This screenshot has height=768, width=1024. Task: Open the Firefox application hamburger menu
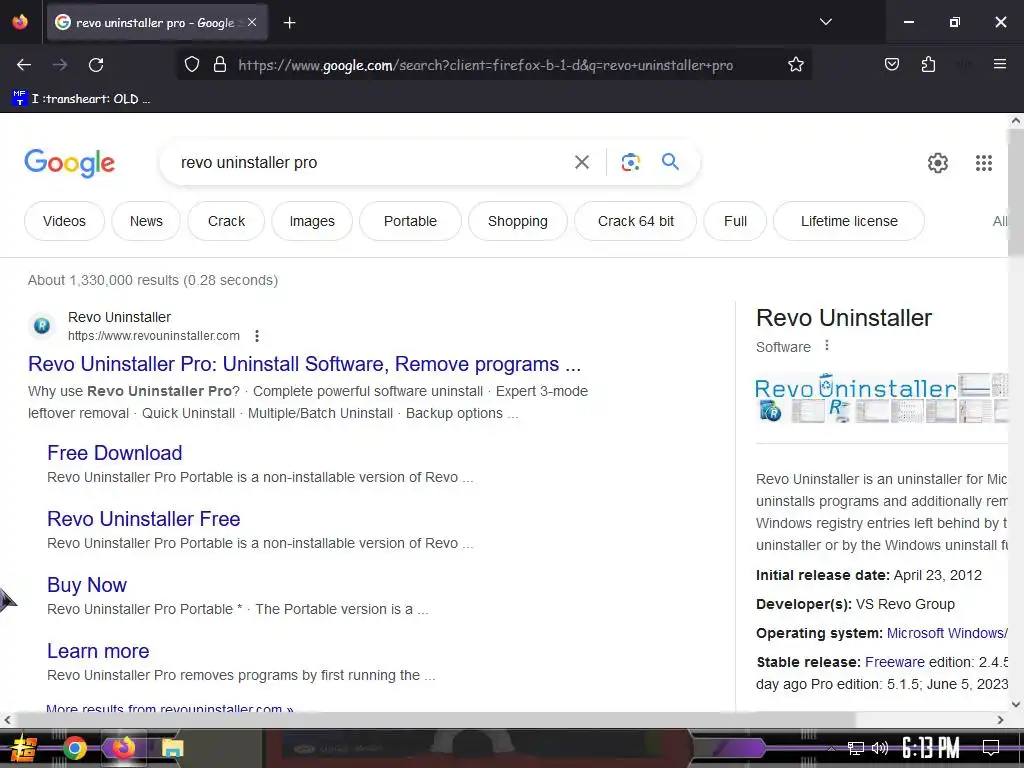click(999, 64)
